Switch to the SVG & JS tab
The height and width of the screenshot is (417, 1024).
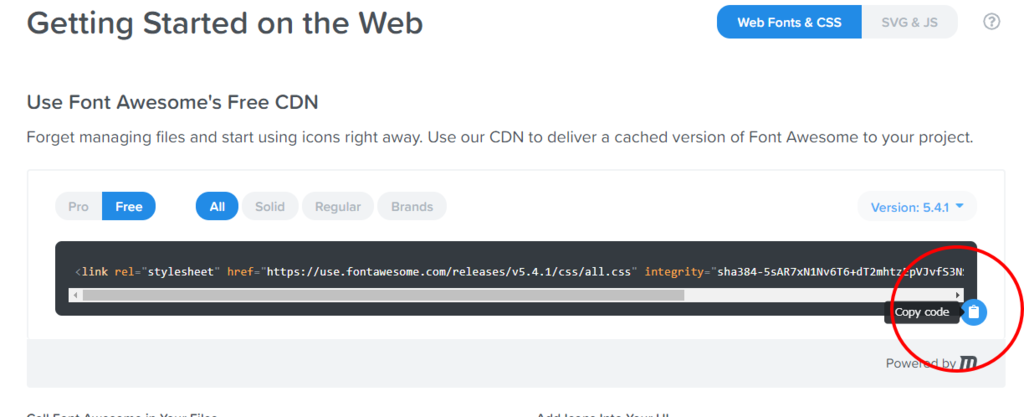910,22
